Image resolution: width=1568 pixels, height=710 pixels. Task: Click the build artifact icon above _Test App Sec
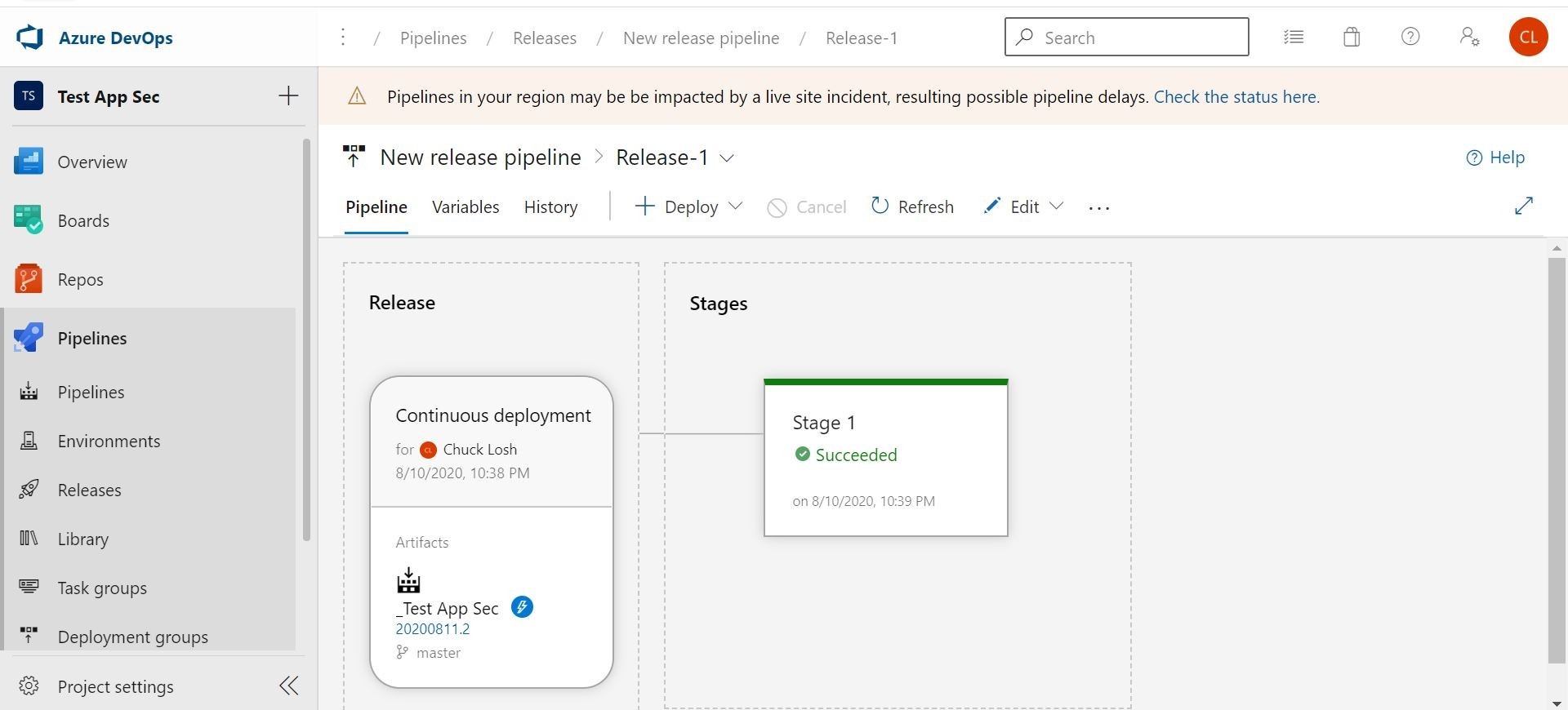coord(408,580)
